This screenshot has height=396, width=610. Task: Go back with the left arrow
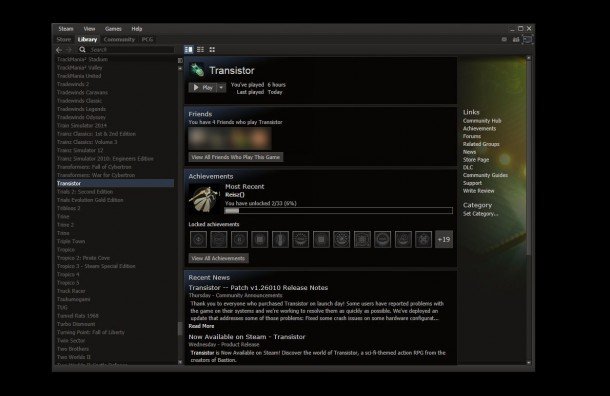tap(59, 50)
